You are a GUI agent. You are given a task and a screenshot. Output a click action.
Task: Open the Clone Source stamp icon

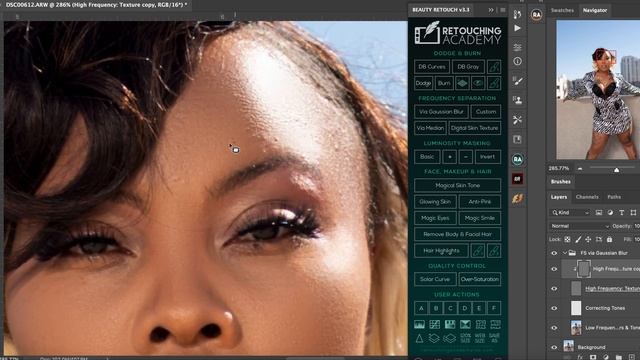(x=518, y=100)
